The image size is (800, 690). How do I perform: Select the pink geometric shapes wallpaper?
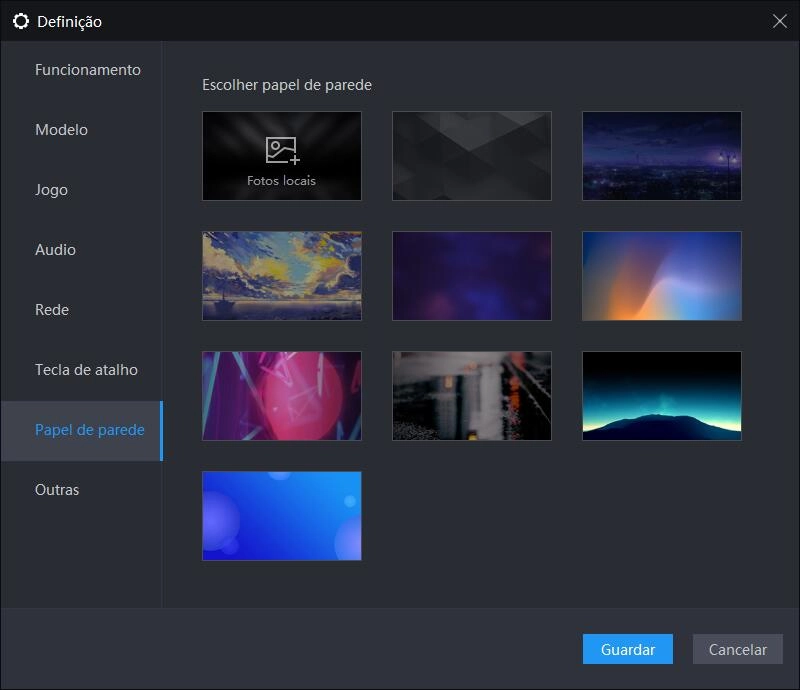point(281,395)
